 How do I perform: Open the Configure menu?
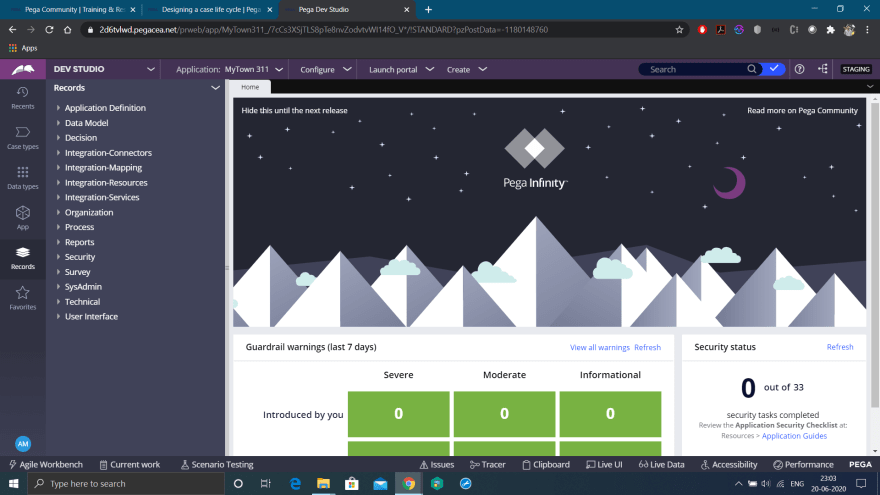(326, 70)
